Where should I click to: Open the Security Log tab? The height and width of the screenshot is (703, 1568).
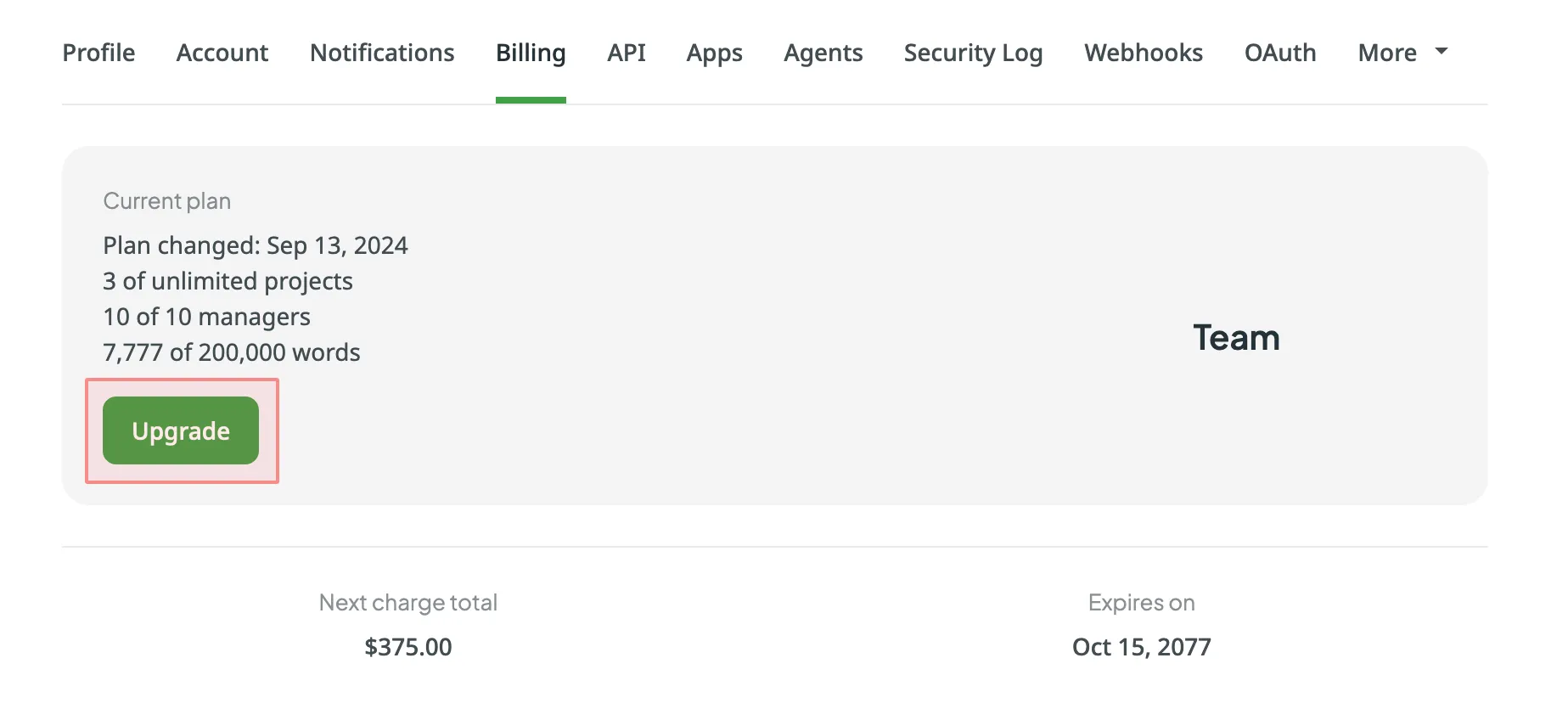973,53
